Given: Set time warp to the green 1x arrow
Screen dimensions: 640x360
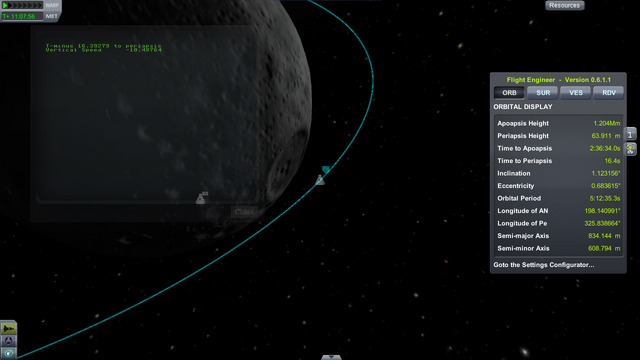Looking at the screenshot, I should tap(5, 5).
